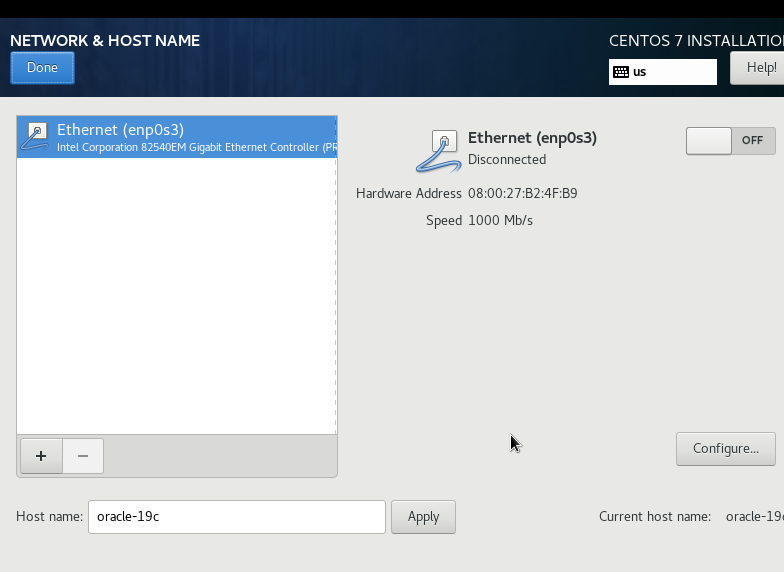Click the Intel Corporation 82540EM controller description
The image size is (784, 572).
pos(196,148)
